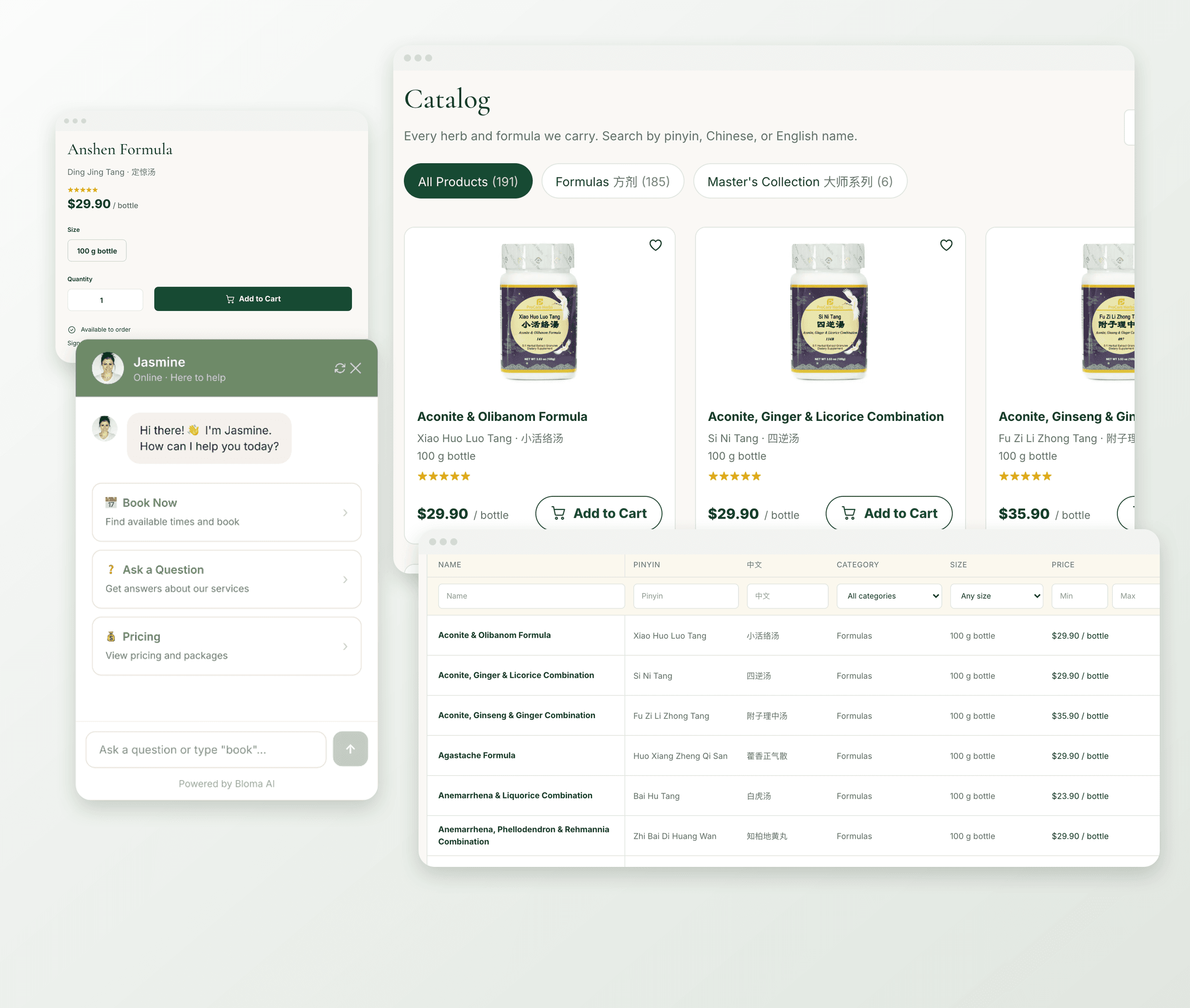Add Anshen Formula to cart
1190x1008 pixels.
(x=253, y=299)
